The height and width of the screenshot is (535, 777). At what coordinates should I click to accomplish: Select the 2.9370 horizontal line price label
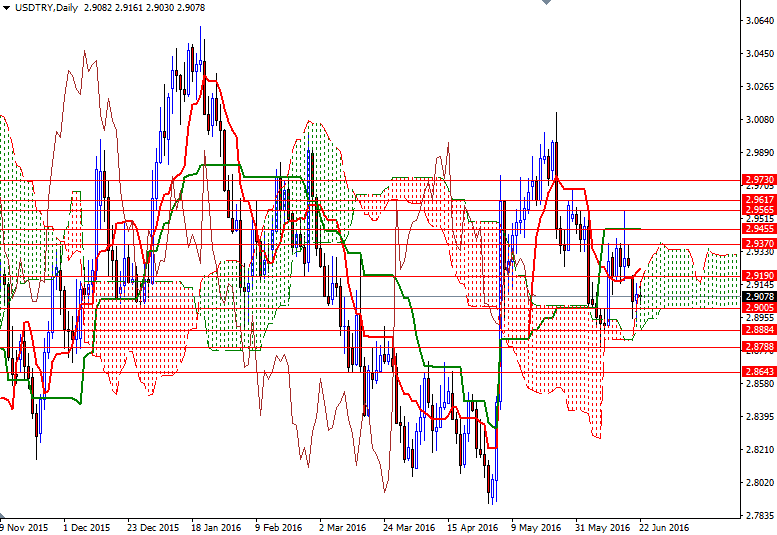pos(759,243)
